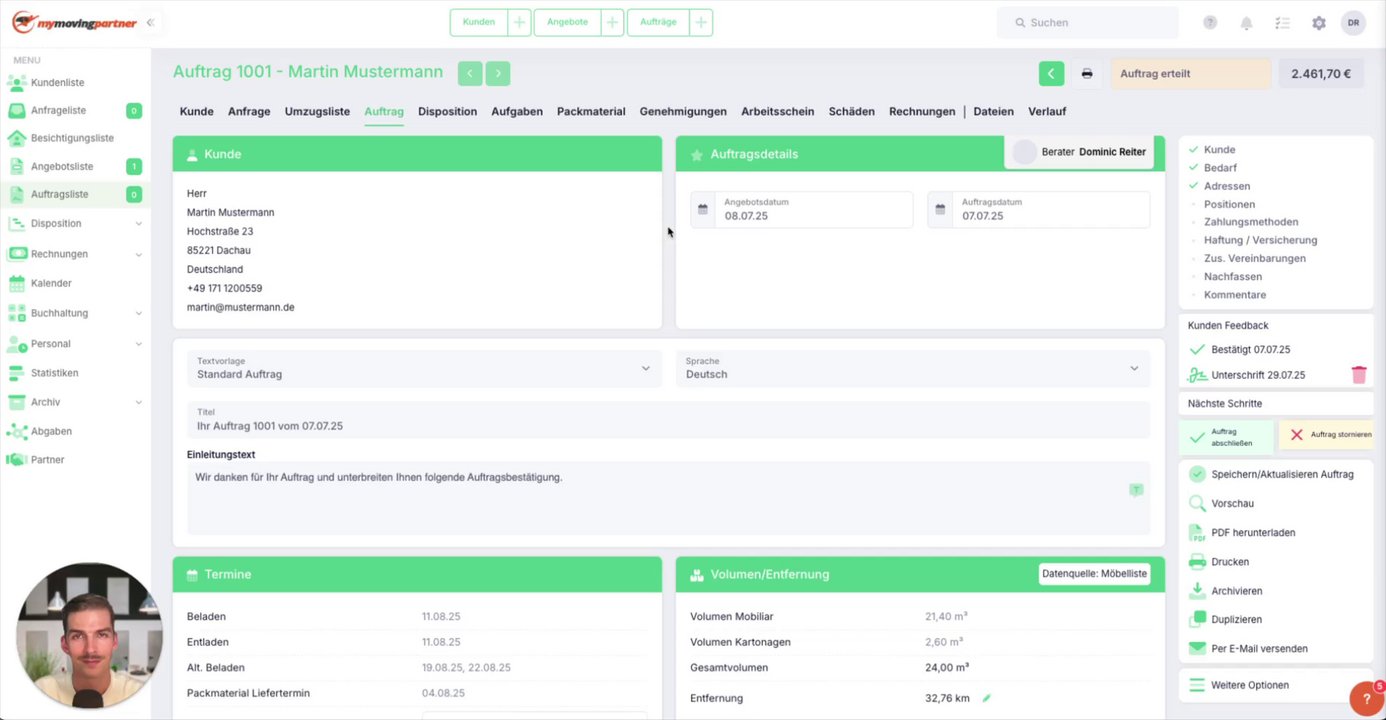Image resolution: width=1386 pixels, height=720 pixels.
Task: Expand Personal sidebar menu
Action: [75, 343]
